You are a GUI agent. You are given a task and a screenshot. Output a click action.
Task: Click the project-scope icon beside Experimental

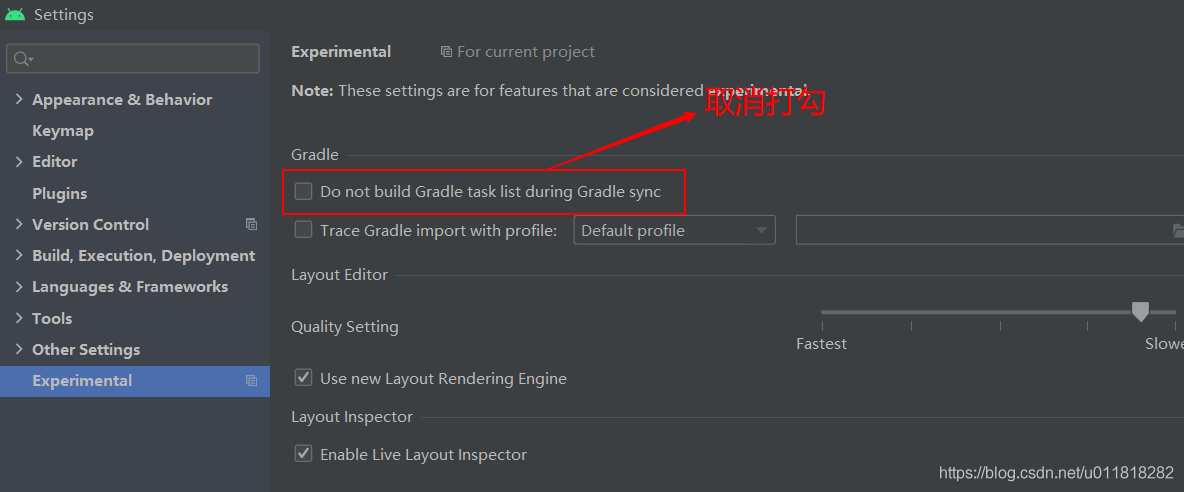(x=251, y=380)
